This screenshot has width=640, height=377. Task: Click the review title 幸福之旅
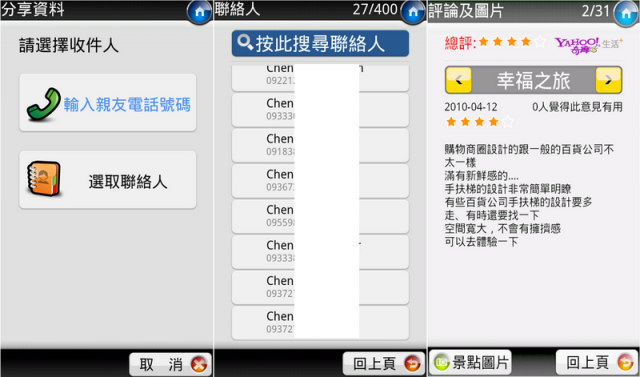coord(533,80)
